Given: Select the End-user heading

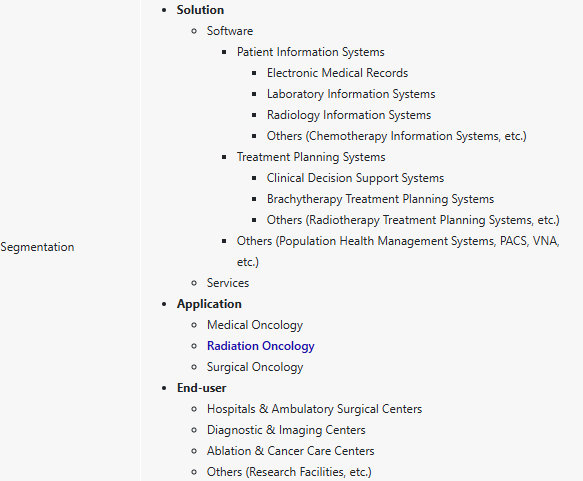Looking at the screenshot, I should tap(201, 388).
